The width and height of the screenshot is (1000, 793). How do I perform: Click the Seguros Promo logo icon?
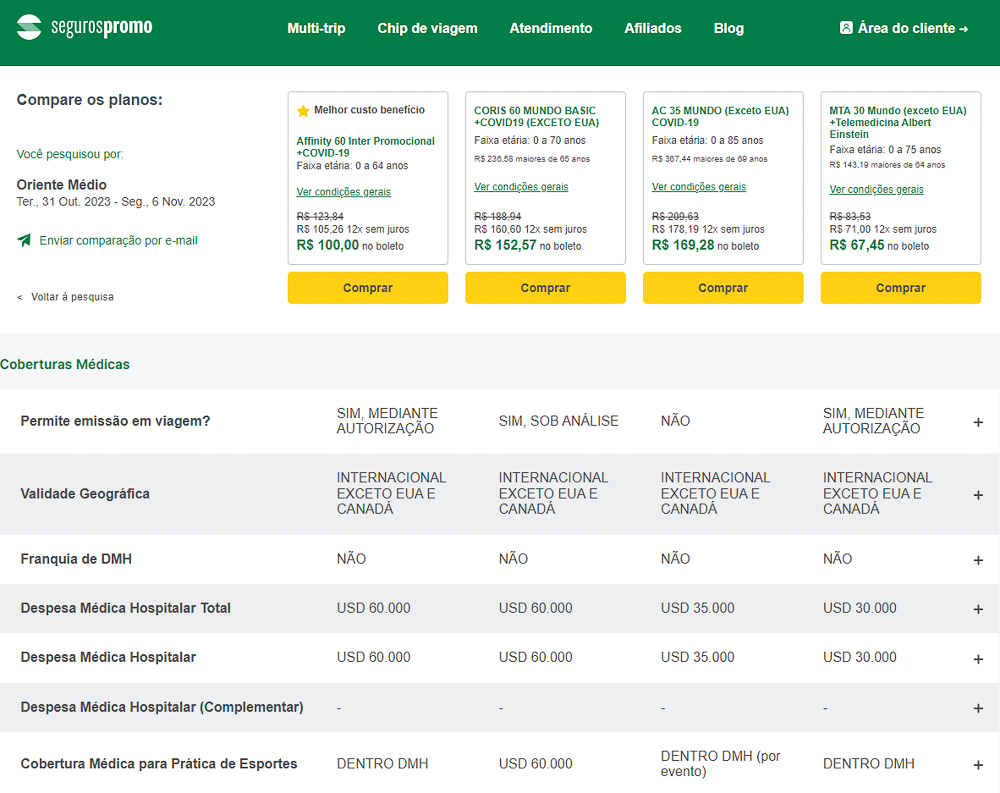pyautogui.click(x=29, y=27)
